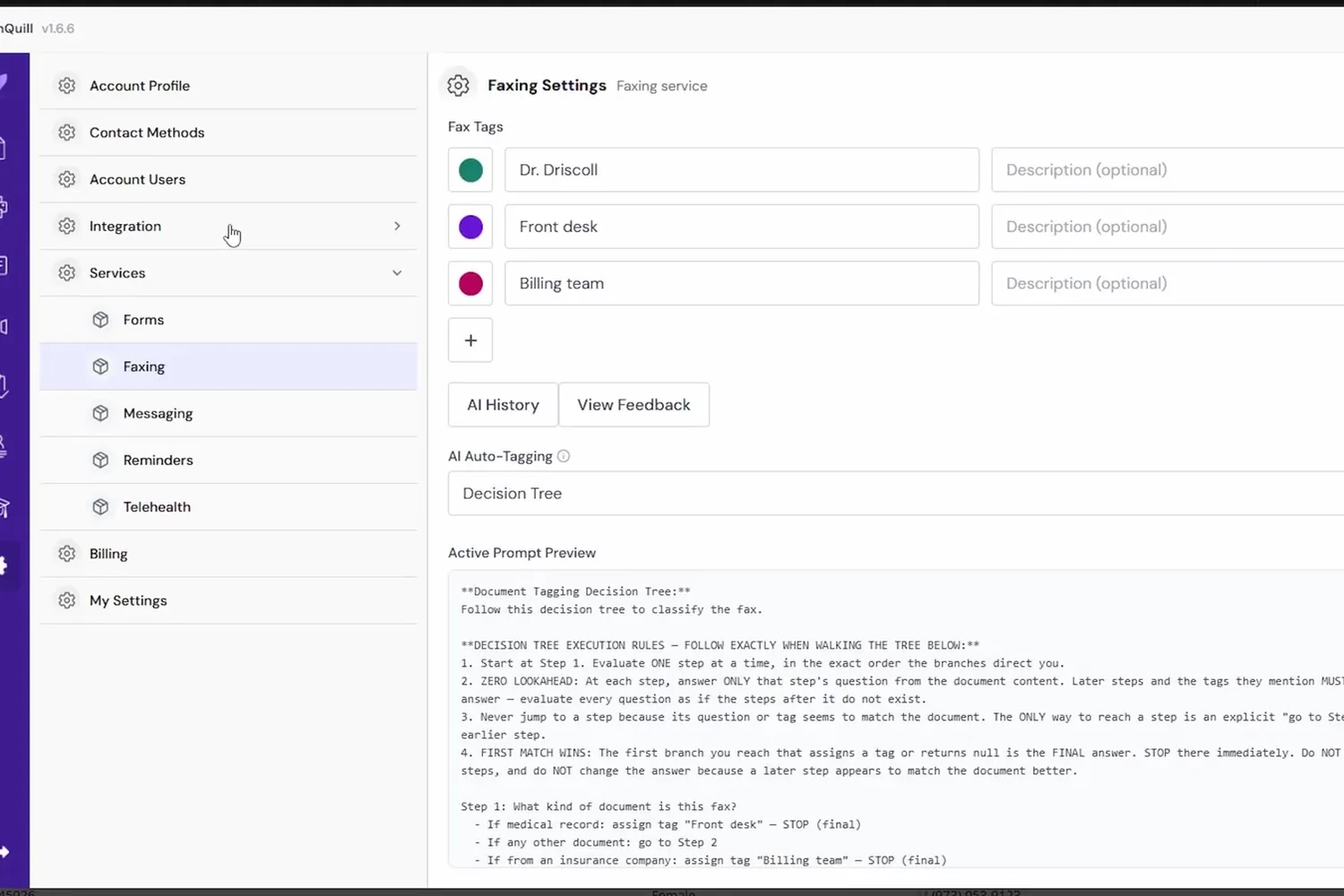Image resolution: width=1344 pixels, height=896 pixels.
Task: Open the Telehealth service settings
Action: point(228,506)
